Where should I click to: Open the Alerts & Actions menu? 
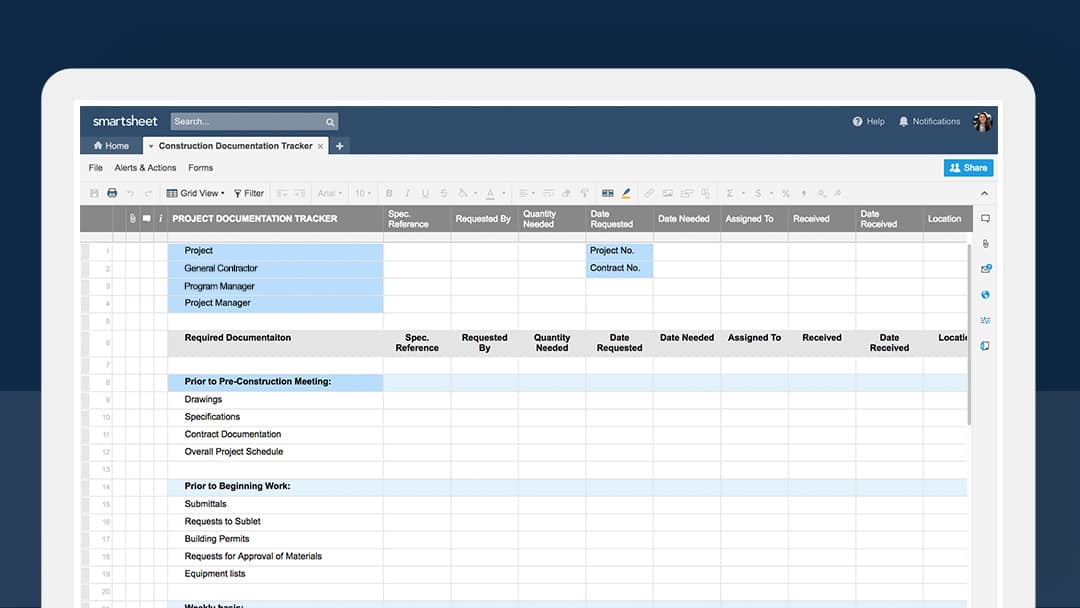(145, 168)
